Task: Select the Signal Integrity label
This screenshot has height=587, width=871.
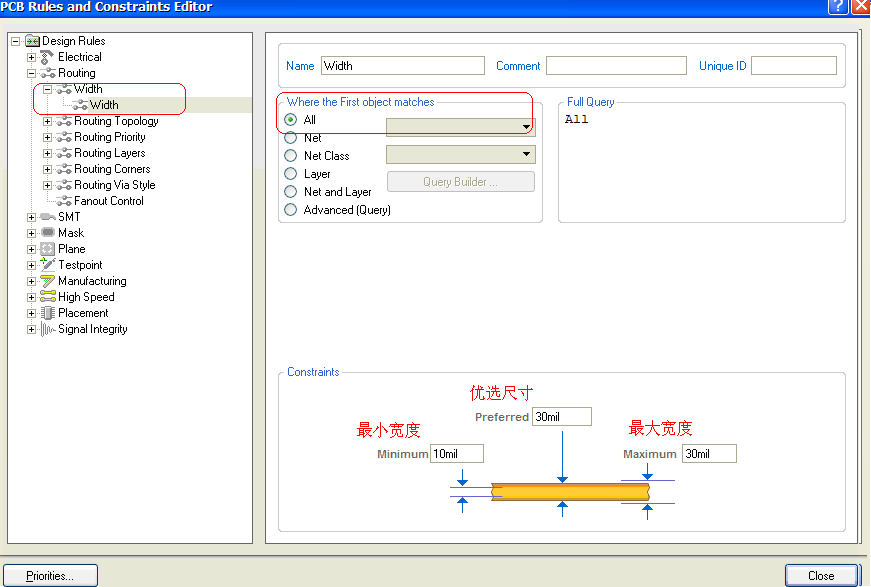Action: coord(93,329)
